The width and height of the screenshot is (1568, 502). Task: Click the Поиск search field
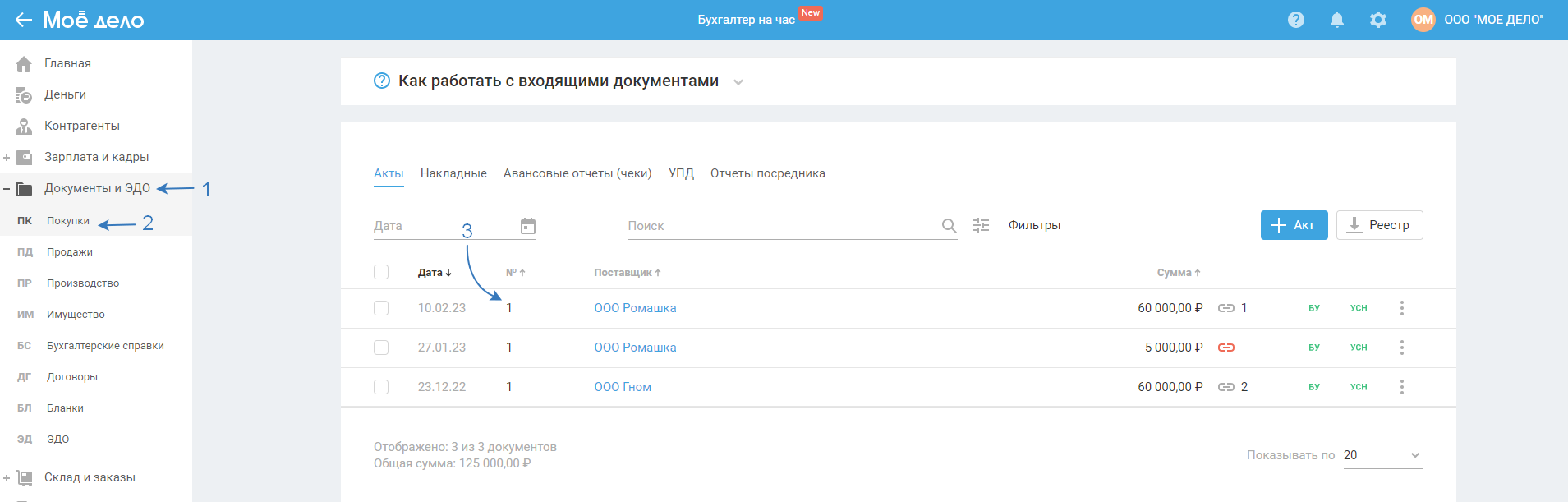pyautogui.click(x=780, y=226)
